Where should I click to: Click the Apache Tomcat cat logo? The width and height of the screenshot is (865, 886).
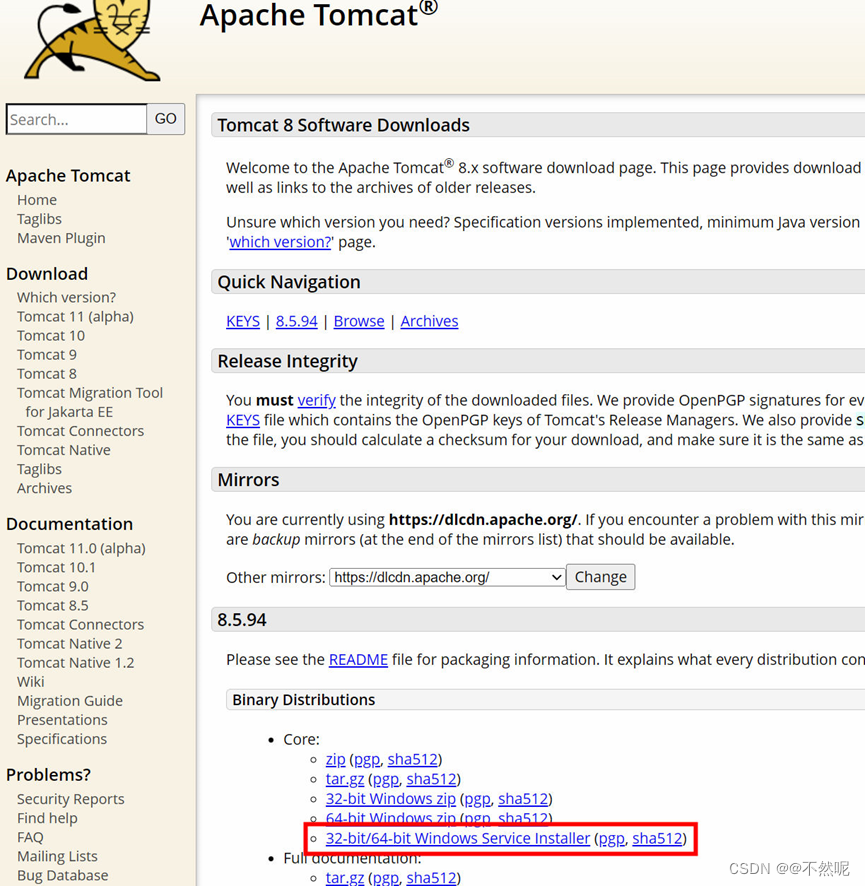pyautogui.click(x=93, y=40)
